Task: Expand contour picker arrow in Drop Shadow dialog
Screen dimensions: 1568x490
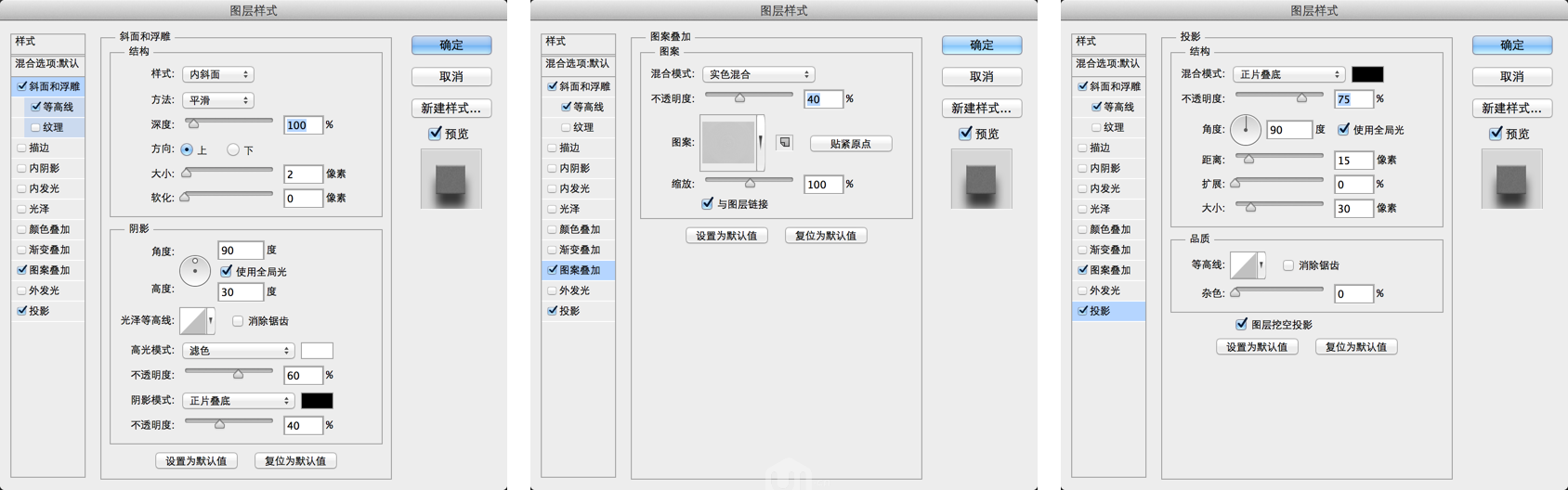Action: coord(1261,265)
